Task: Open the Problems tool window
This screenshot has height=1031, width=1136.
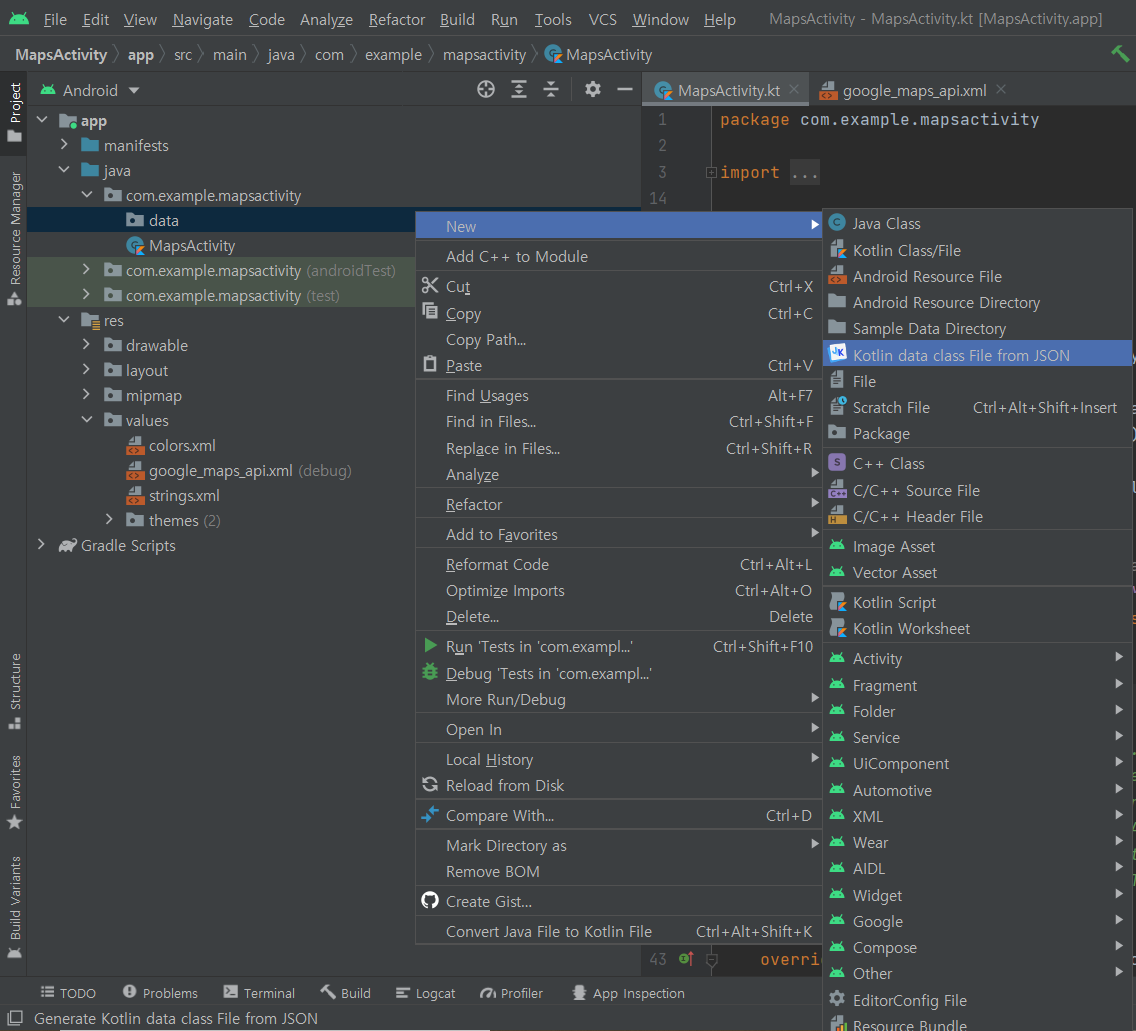Action: click(x=160, y=993)
